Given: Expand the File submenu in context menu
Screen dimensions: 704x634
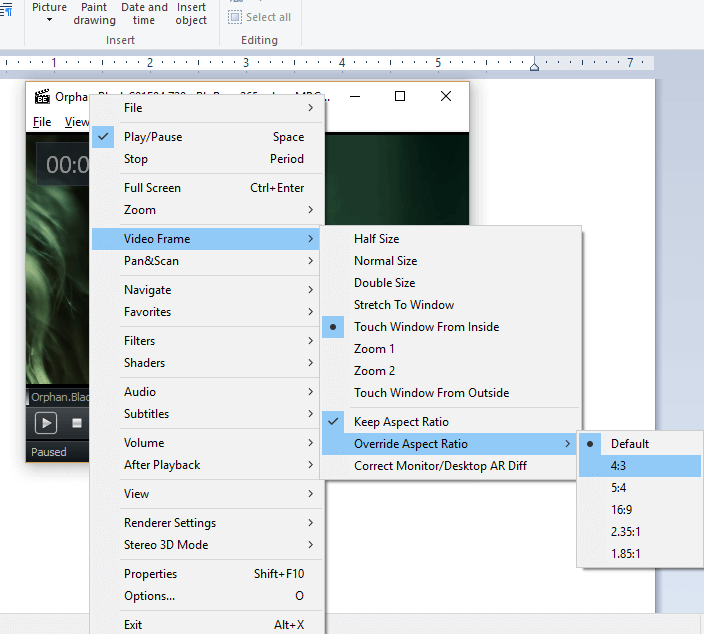Looking at the screenshot, I should [207, 108].
